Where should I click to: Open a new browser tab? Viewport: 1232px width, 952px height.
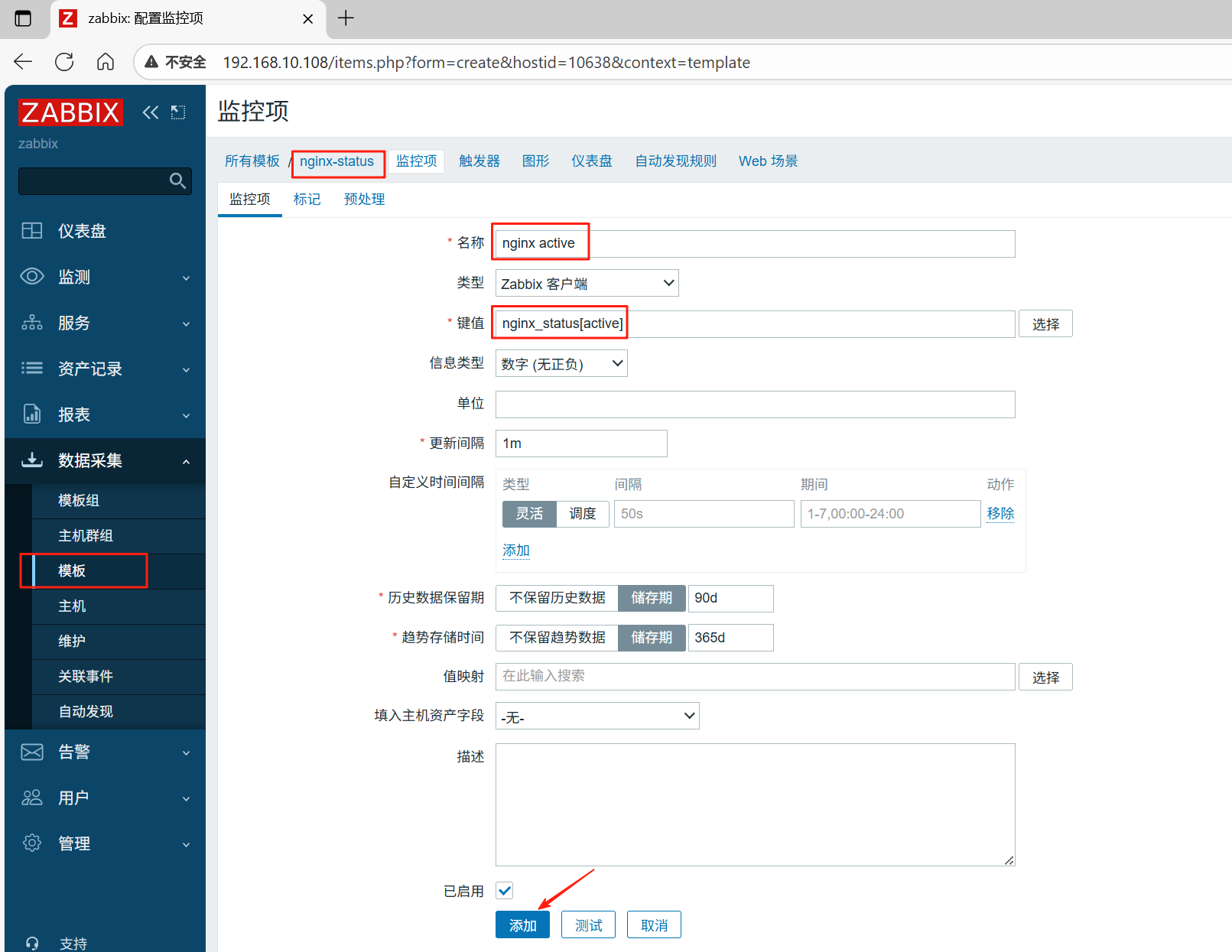click(x=346, y=18)
